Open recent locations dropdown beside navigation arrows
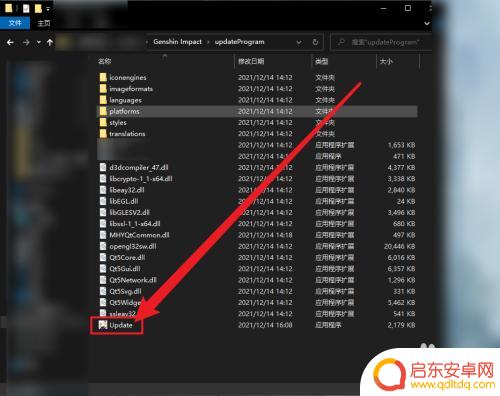This screenshot has height=396, width=500. pyautogui.click(x=39, y=42)
